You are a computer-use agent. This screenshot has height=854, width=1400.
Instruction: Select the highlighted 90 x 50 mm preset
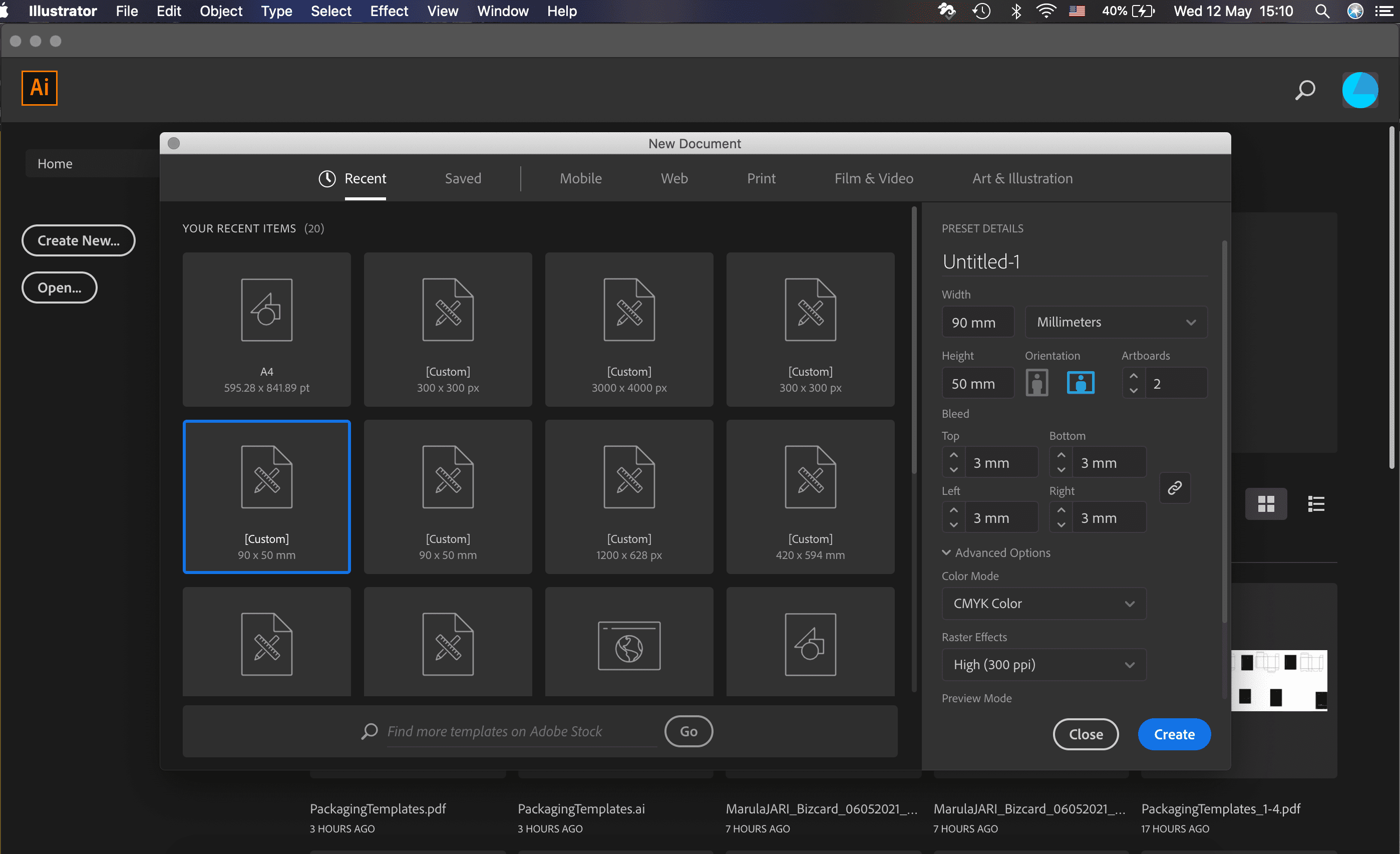pos(266,496)
